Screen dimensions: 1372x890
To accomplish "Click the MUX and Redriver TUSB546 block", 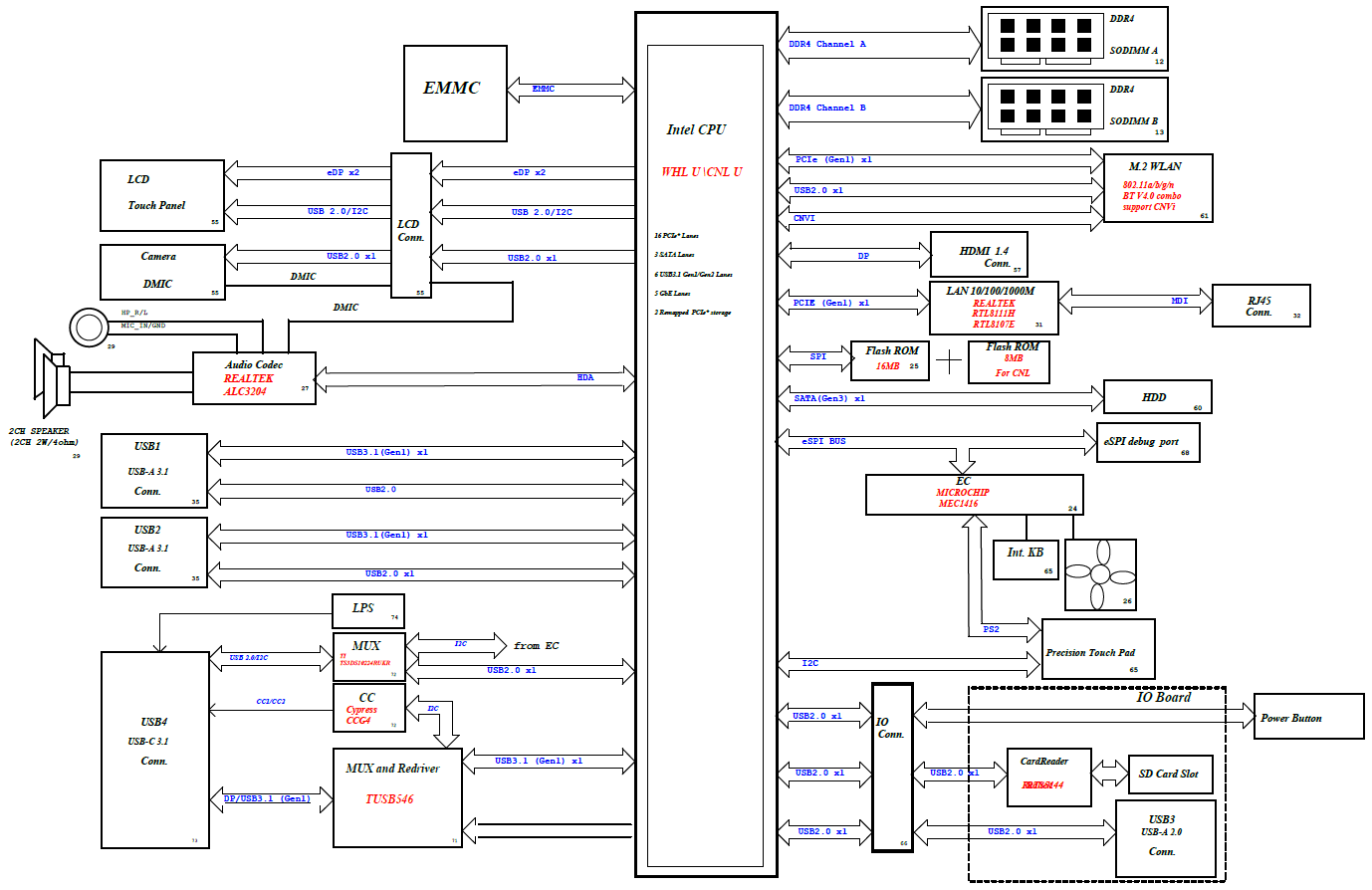I will [x=396, y=797].
